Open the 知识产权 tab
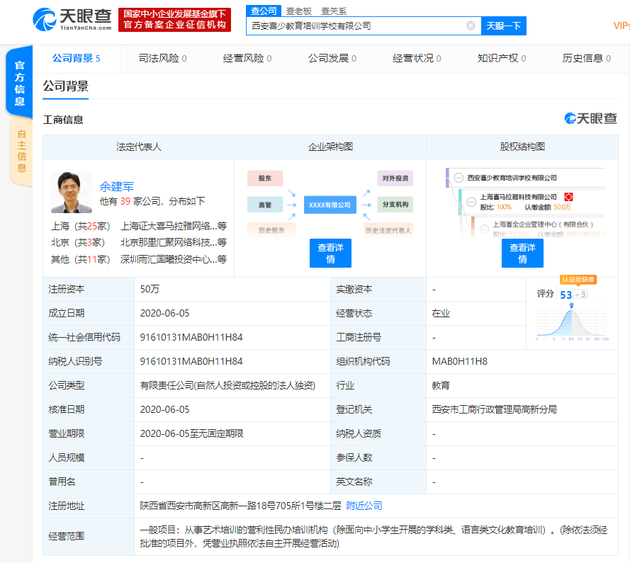This screenshot has width=630, height=563. tap(497, 58)
